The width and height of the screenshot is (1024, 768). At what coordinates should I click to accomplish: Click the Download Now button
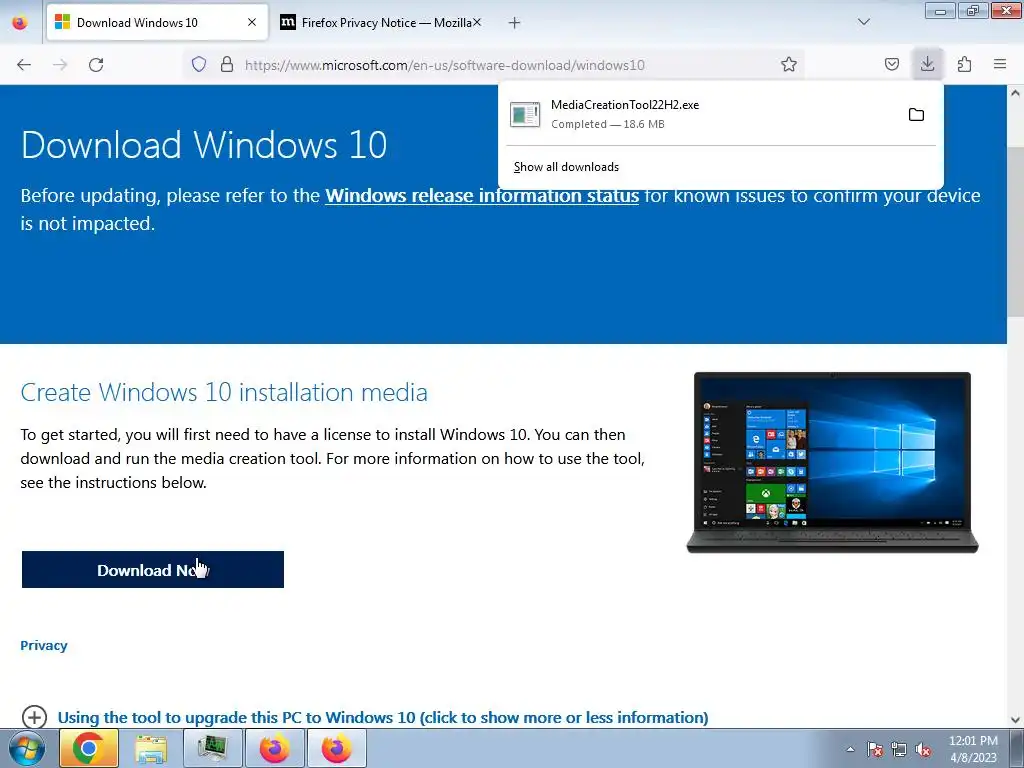(153, 569)
